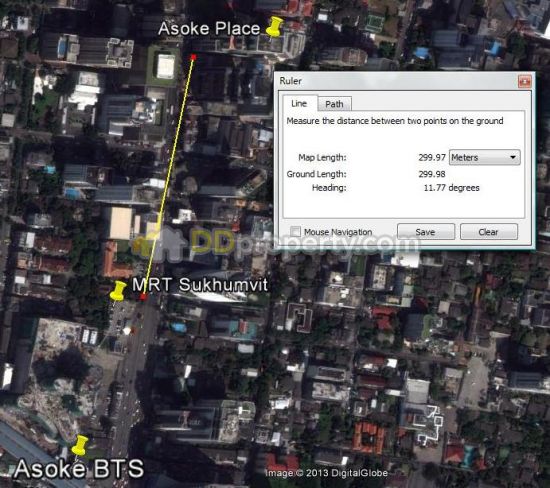Click the Asoke Place placemark label
550x488 pixels.
209,28
